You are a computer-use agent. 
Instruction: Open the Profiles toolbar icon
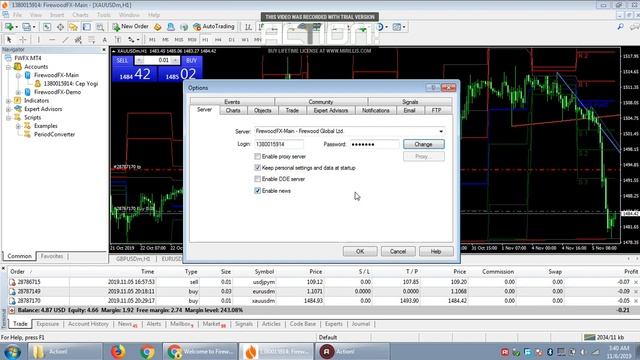(27, 27)
